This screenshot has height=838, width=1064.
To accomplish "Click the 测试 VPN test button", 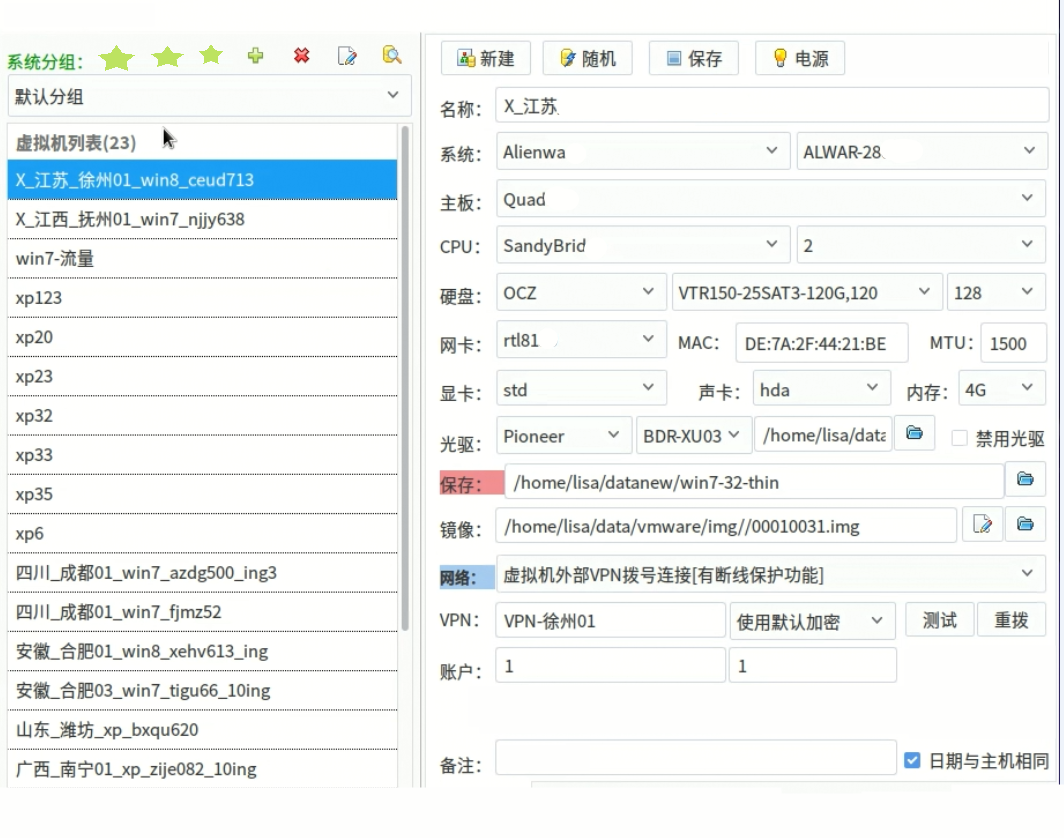I will click(x=939, y=620).
